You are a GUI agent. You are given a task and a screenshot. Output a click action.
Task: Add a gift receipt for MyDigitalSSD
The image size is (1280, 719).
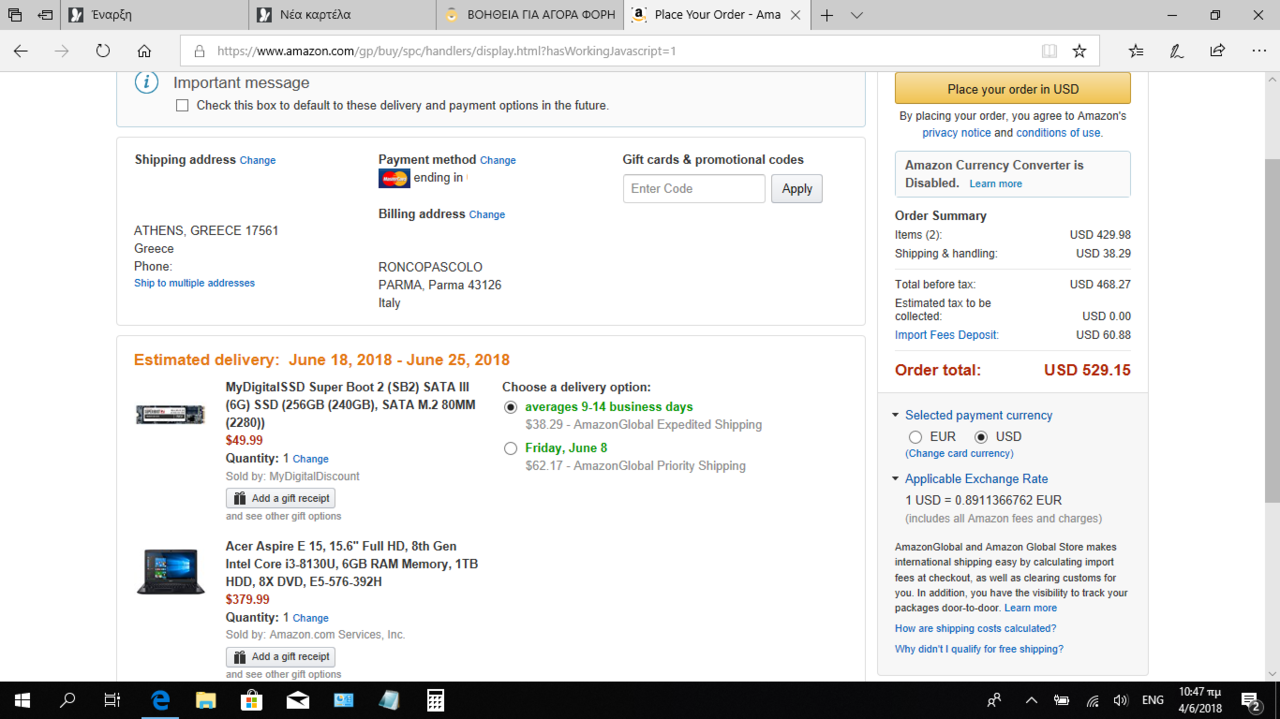tap(281, 498)
